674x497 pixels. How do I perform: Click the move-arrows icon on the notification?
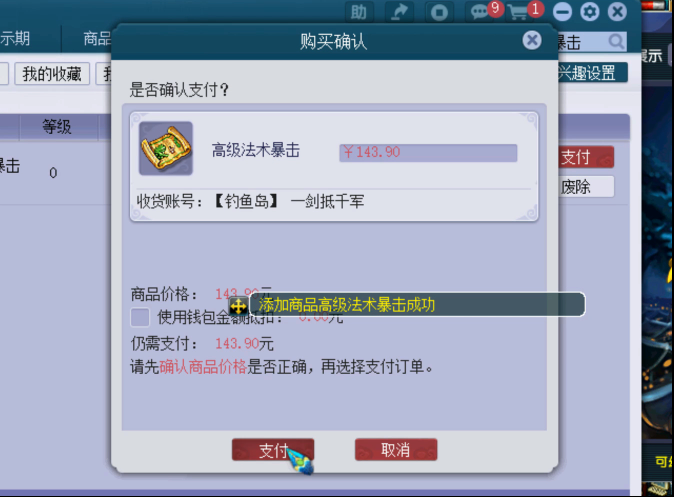tap(238, 307)
